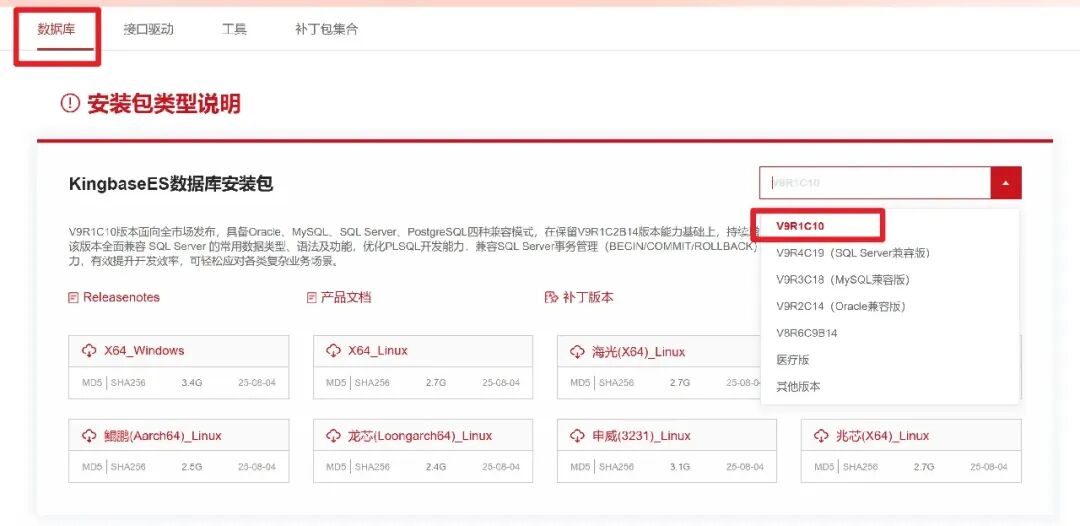The height and width of the screenshot is (526, 1080).
Task: Download the 龙芯(Loongarch64)_Linux package
Action: pos(420,436)
